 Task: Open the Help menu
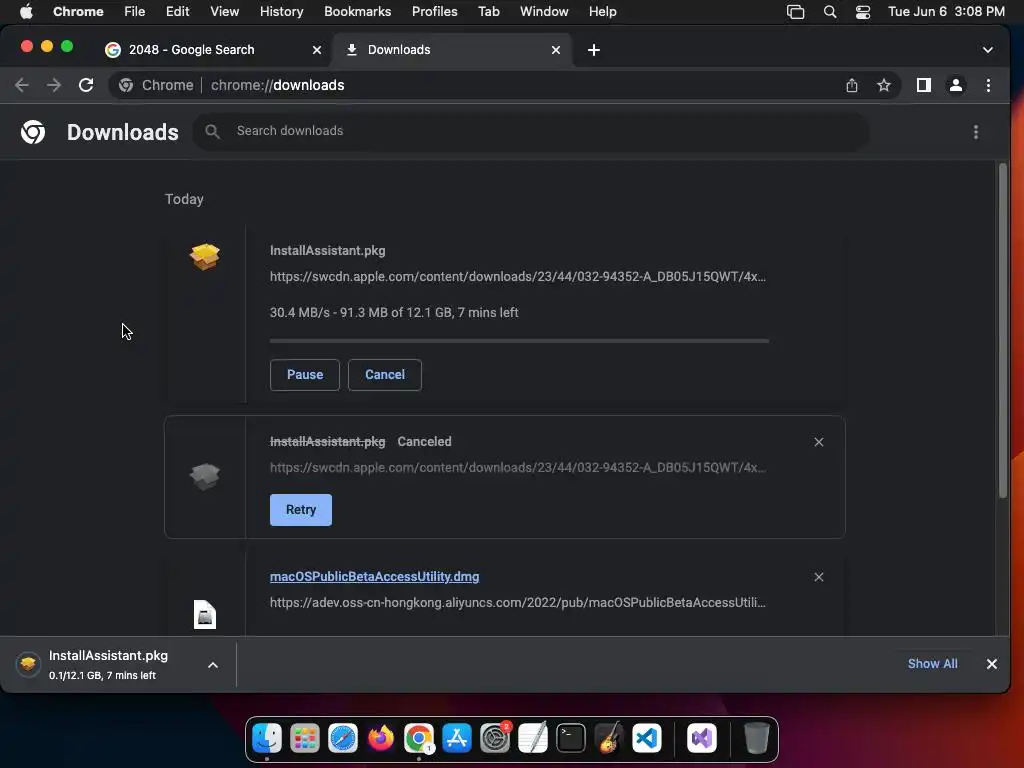(x=602, y=12)
